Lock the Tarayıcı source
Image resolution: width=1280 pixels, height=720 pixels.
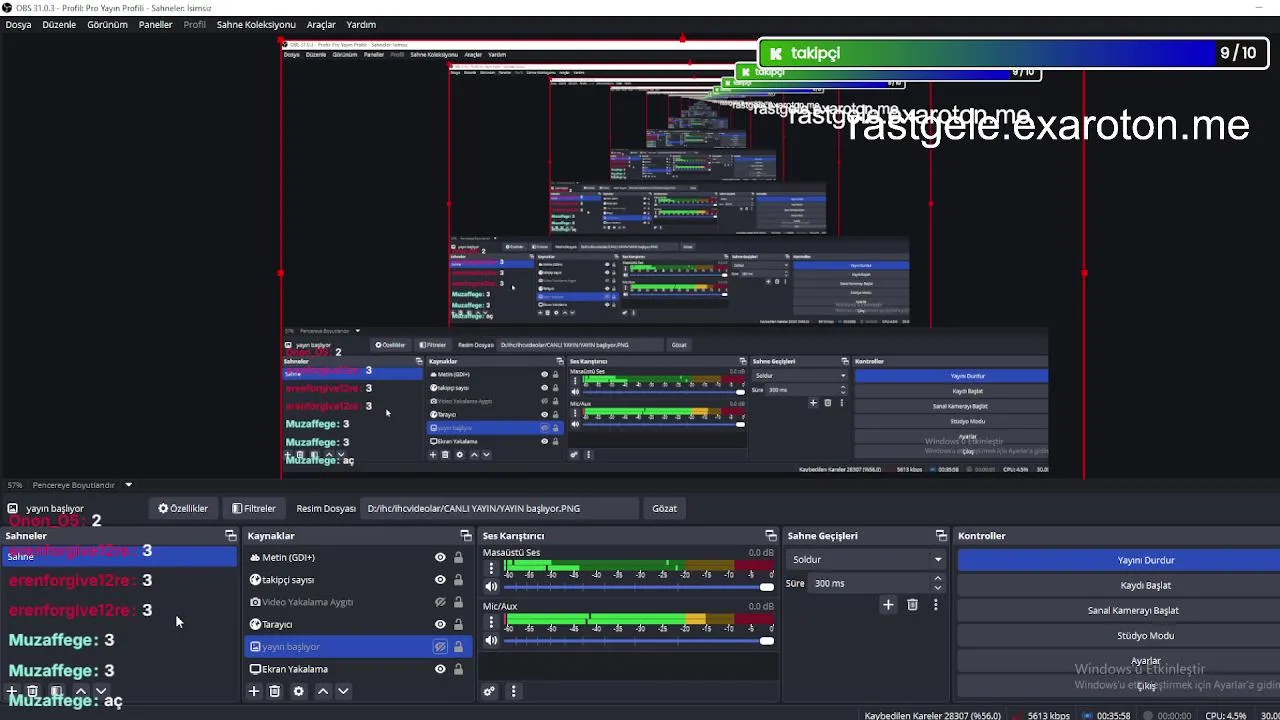pyautogui.click(x=458, y=624)
